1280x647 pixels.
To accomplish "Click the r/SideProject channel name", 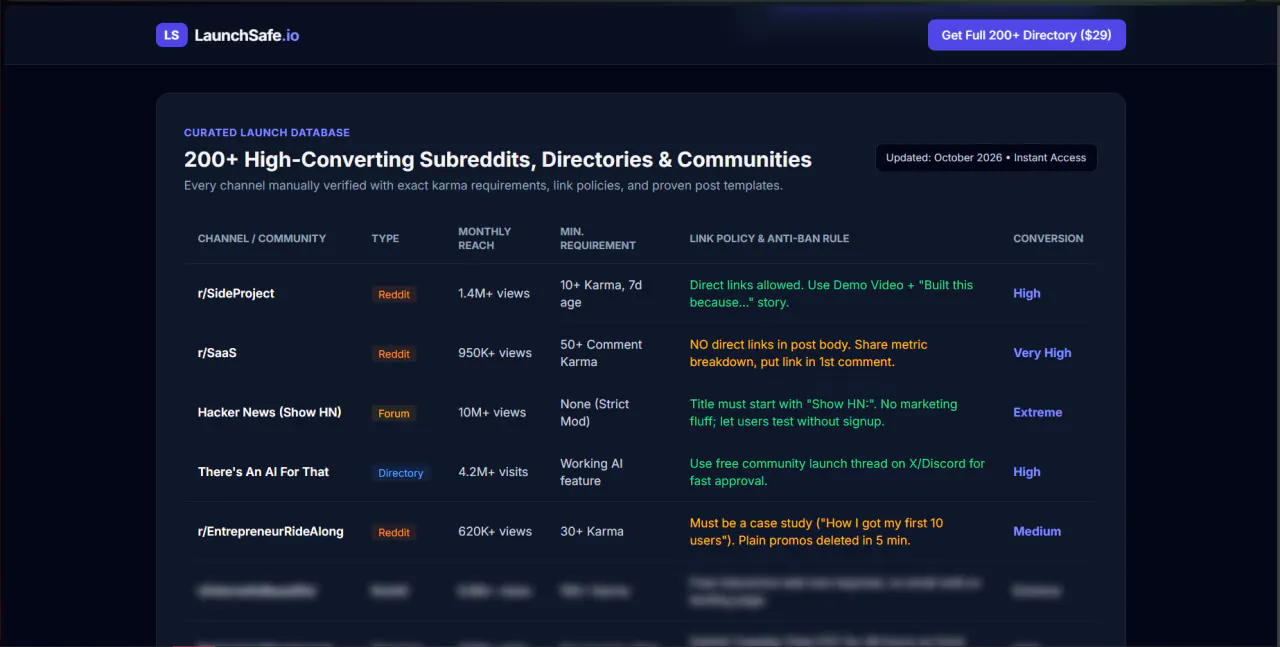I will point(236,293).
